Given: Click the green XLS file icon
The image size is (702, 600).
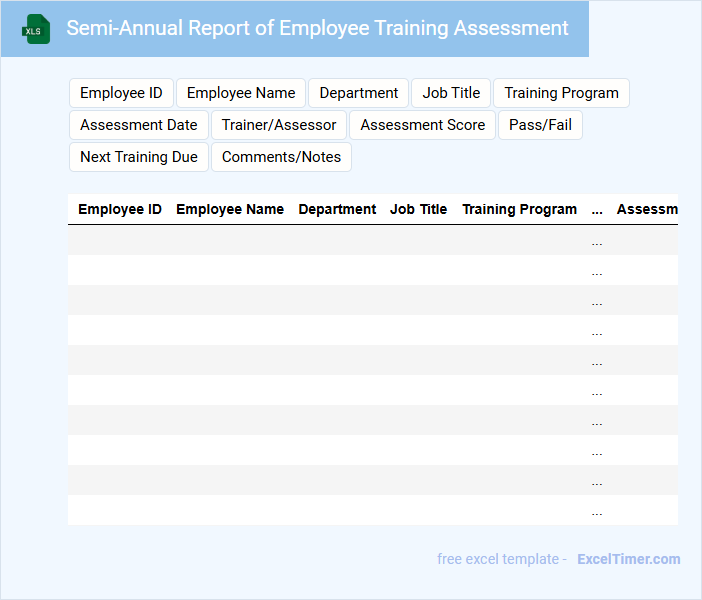Looking at the screenshot, I should 36,29.
